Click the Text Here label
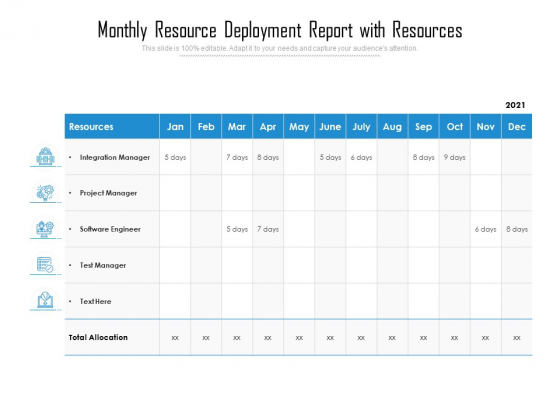This screenshot has width=560, height=420. tap(95, 301)
